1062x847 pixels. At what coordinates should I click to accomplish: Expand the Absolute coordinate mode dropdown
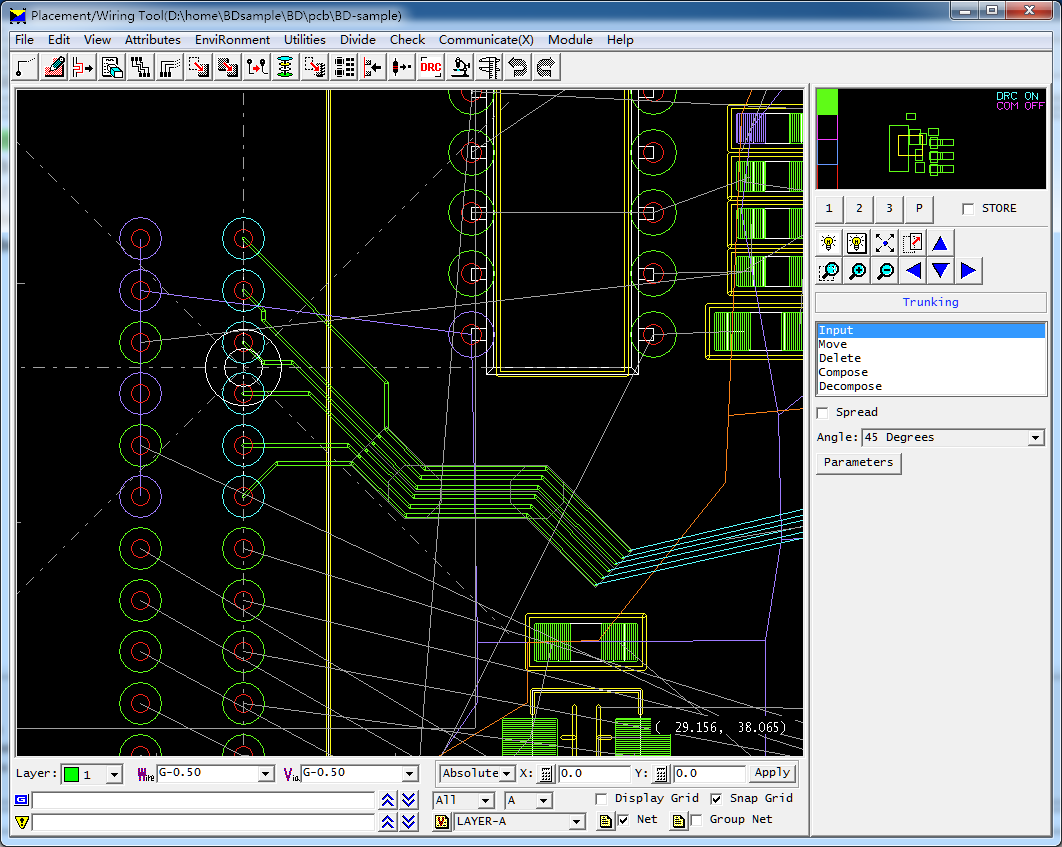click(x=508, y=773)
